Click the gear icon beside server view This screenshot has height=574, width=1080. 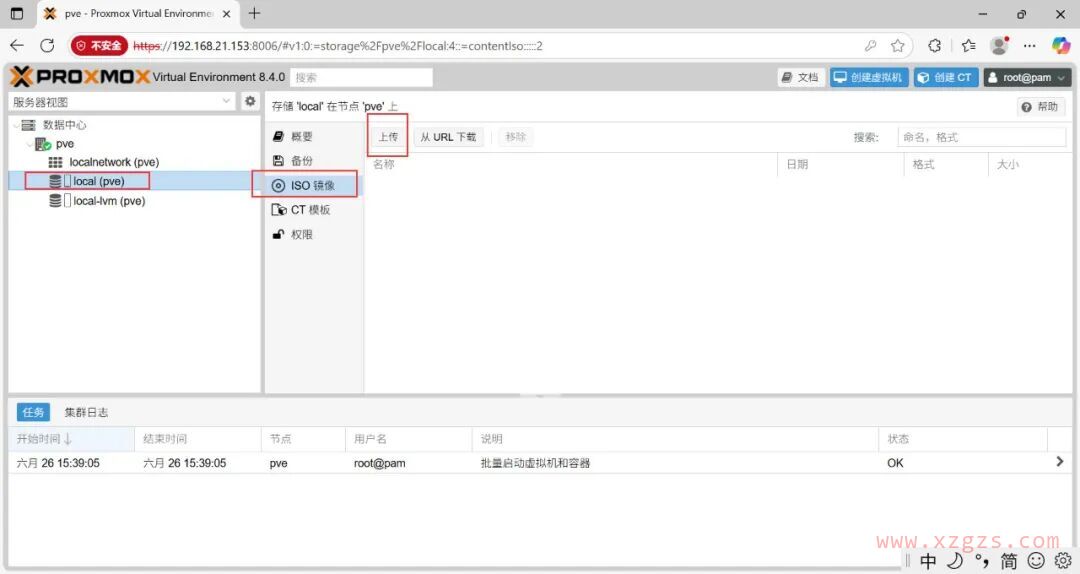[250, 101]
